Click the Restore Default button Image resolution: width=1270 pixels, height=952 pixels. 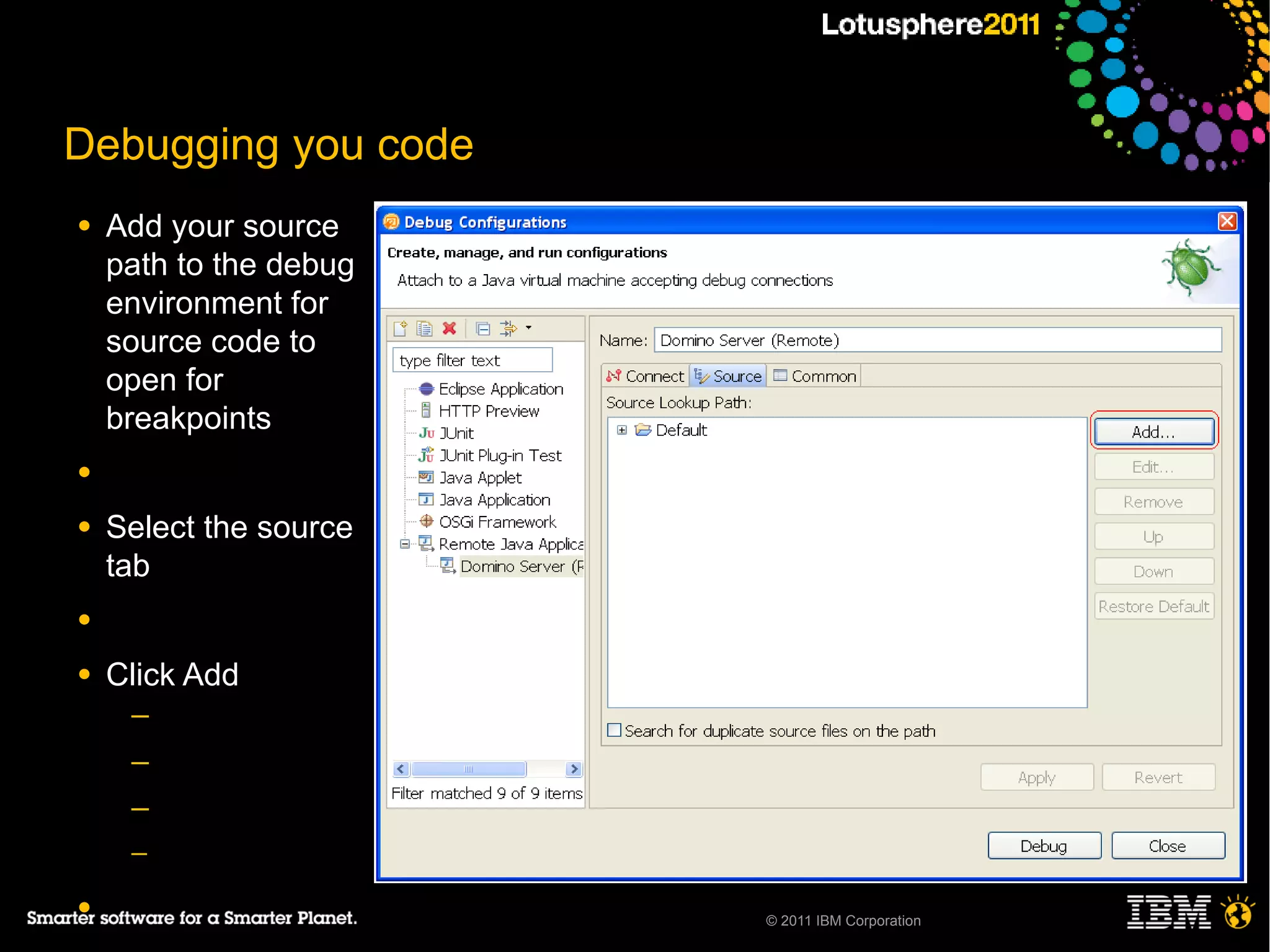pos(1154,606)
